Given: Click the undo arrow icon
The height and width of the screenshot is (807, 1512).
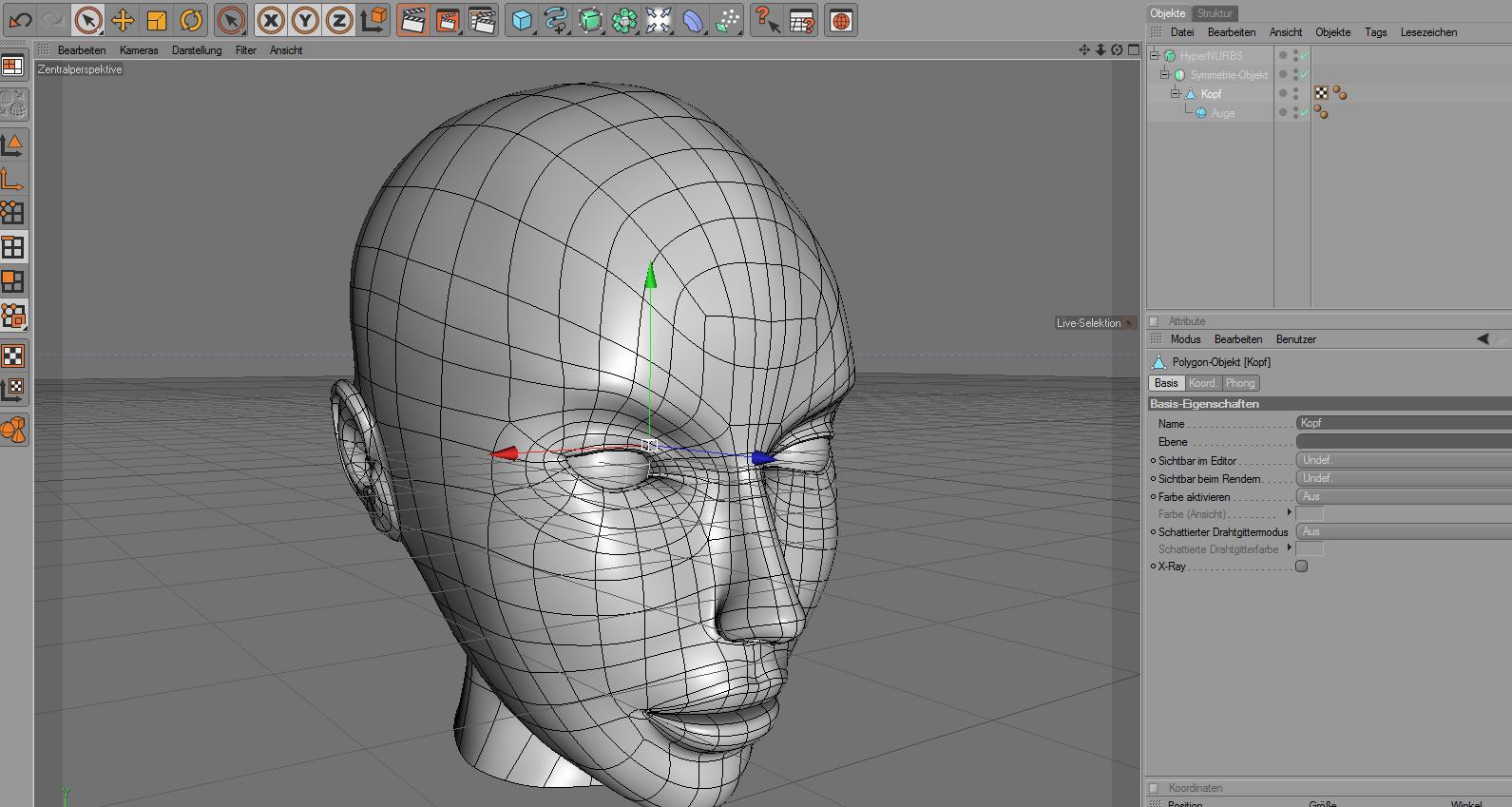Looking at the screenshot, I should tap(20, 20).
